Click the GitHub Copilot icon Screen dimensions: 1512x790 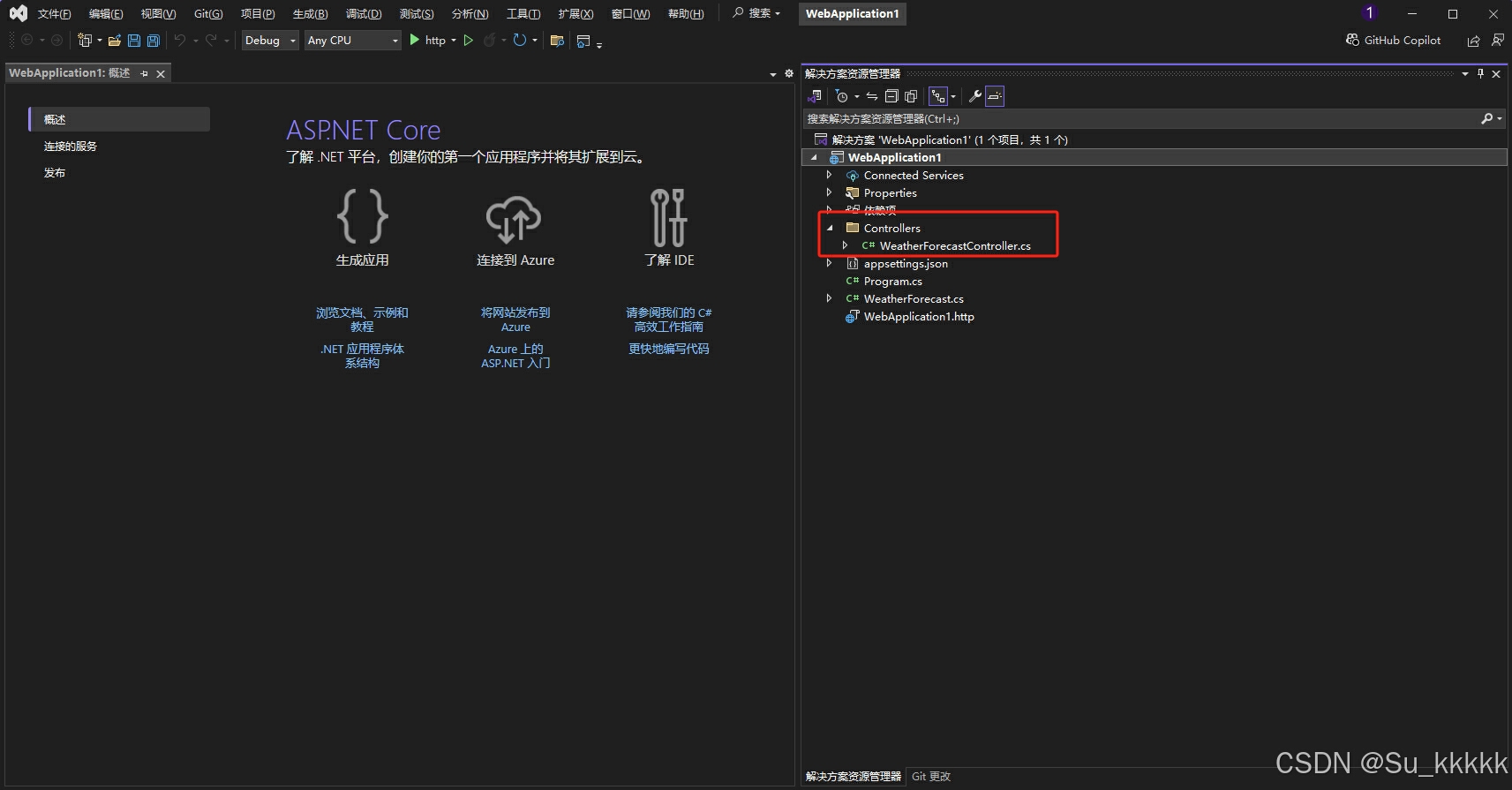[x=1352, y=40]
